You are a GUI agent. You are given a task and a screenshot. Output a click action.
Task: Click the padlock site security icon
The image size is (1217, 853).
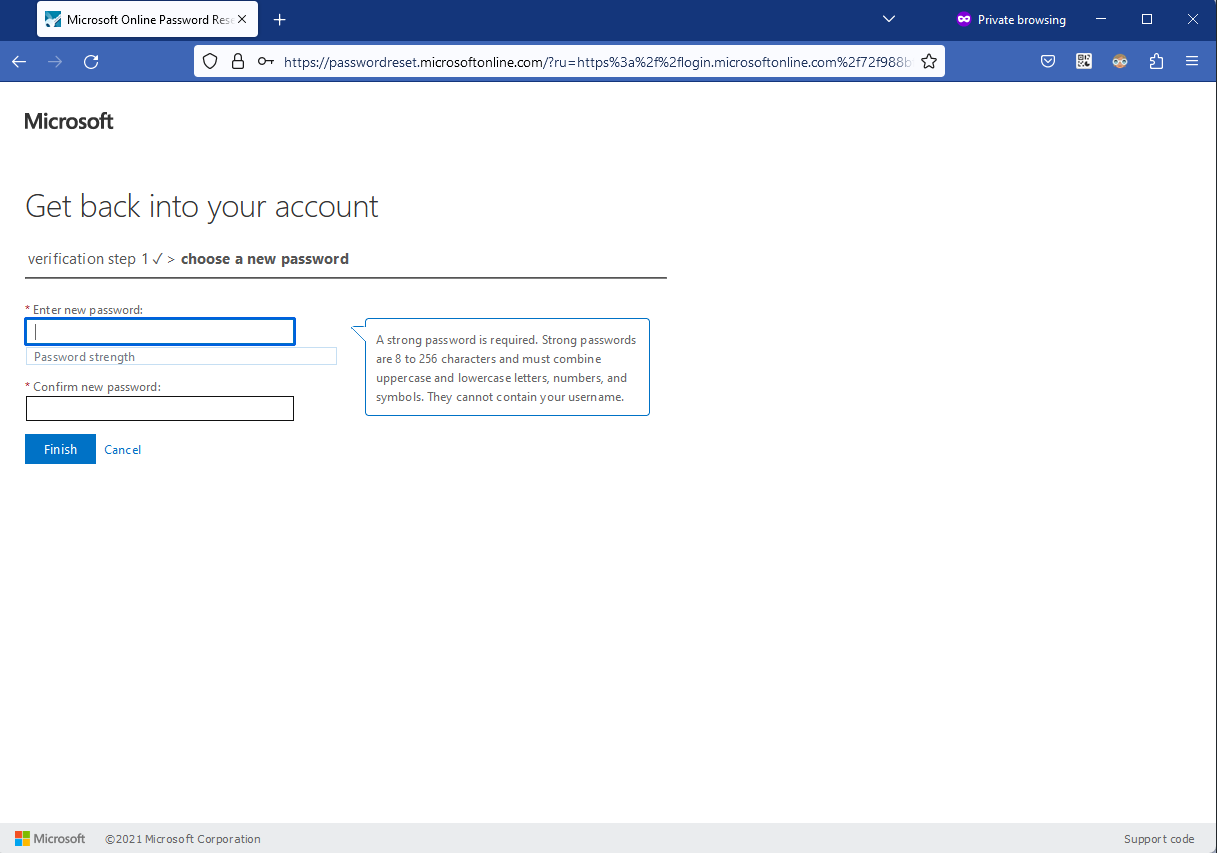click(x=237, y=61)
